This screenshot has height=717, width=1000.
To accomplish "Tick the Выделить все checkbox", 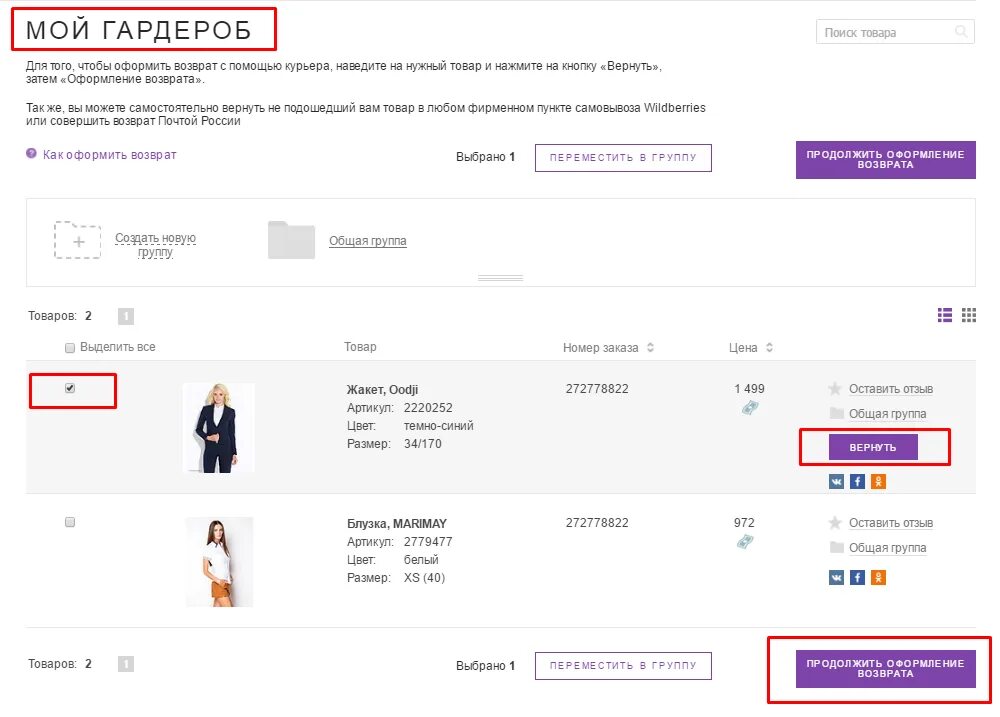I will [70, 347].
